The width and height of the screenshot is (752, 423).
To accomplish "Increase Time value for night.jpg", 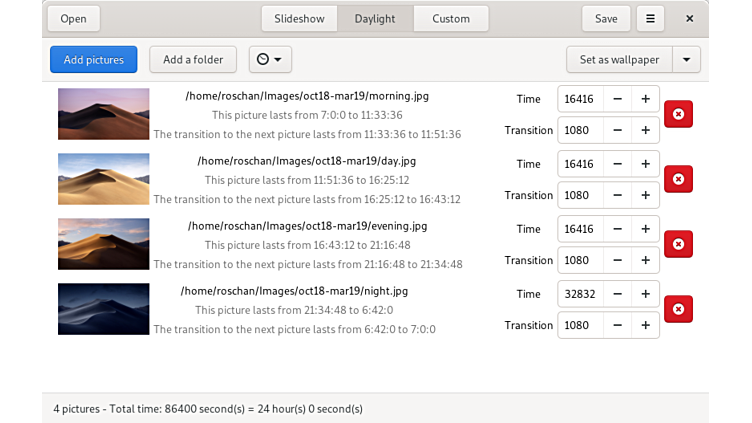I will click(645, 294).
